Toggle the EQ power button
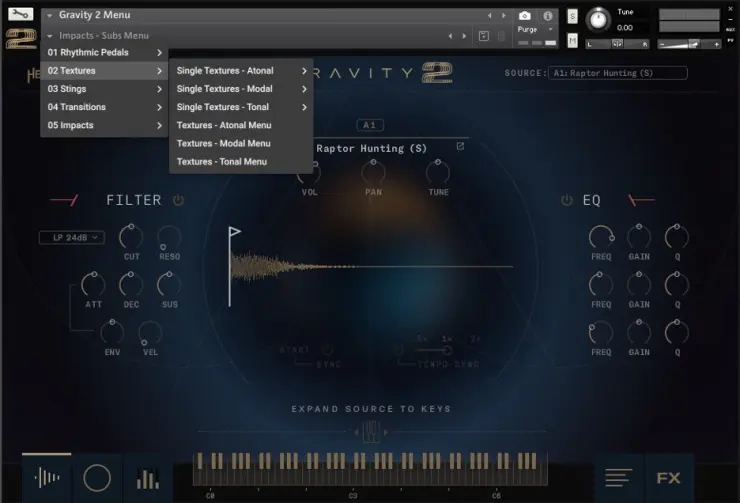This screenshot has width=740, height=503. click(x=567, y=200)
